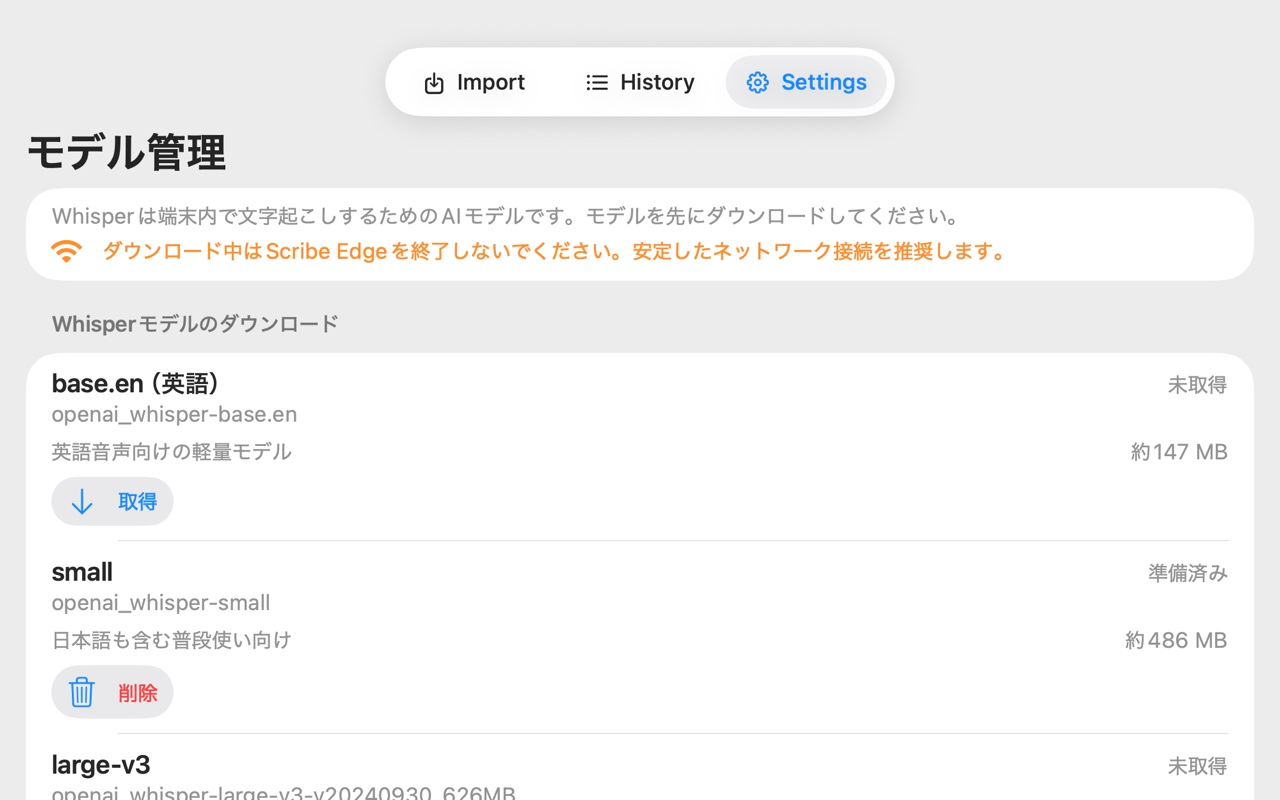Screen dimensions: 1280x800
Task: Click the Whisperモデルのダウンロード section header
Action: click(195, 324)
